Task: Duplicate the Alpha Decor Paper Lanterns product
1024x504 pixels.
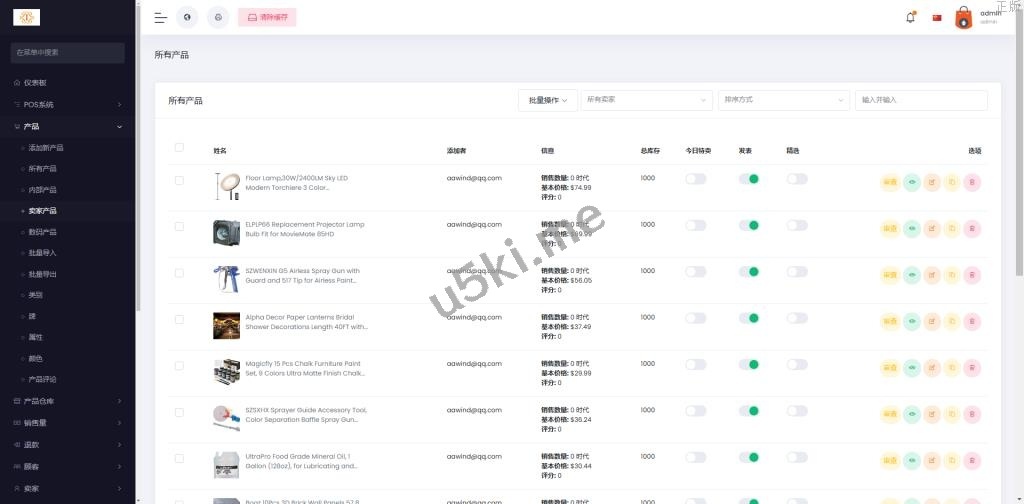Action: point(952,321)
